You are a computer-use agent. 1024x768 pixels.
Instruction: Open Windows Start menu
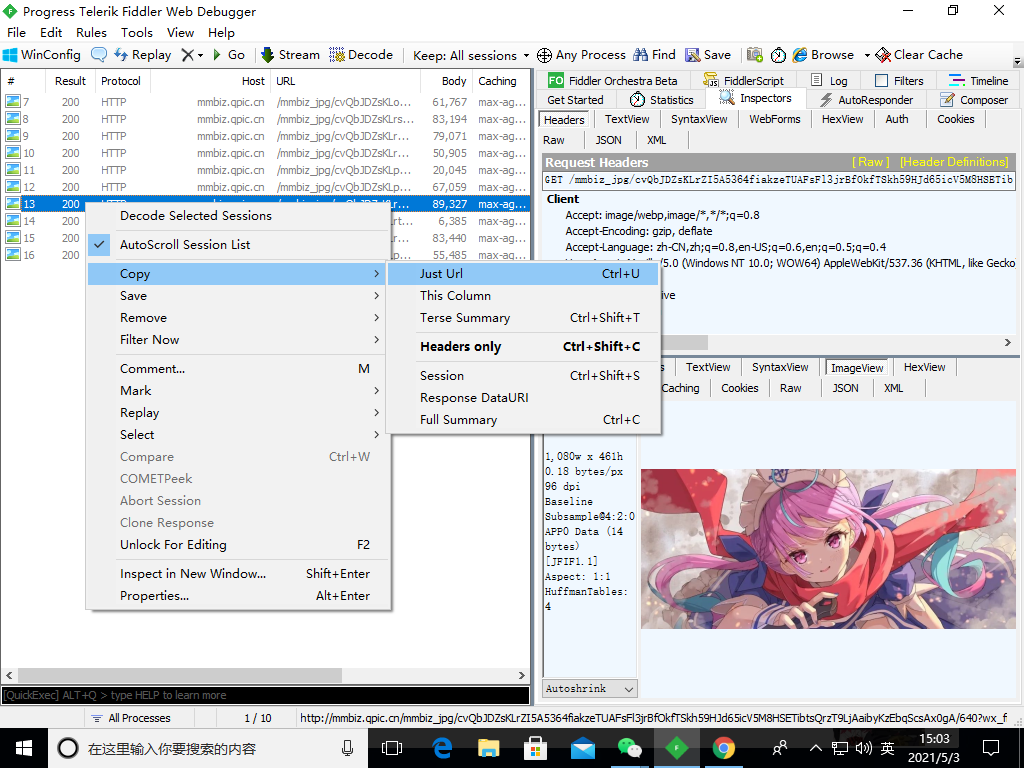tap(24, 748)
